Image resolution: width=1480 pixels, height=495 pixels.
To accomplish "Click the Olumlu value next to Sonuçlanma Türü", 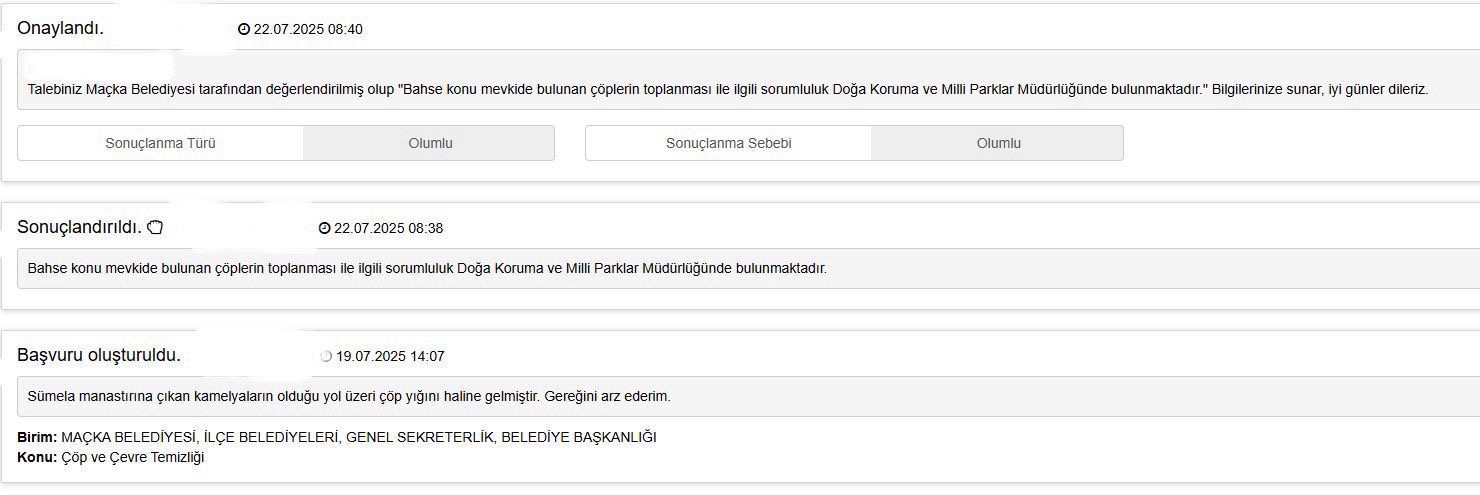I will (x=430, y=143).
